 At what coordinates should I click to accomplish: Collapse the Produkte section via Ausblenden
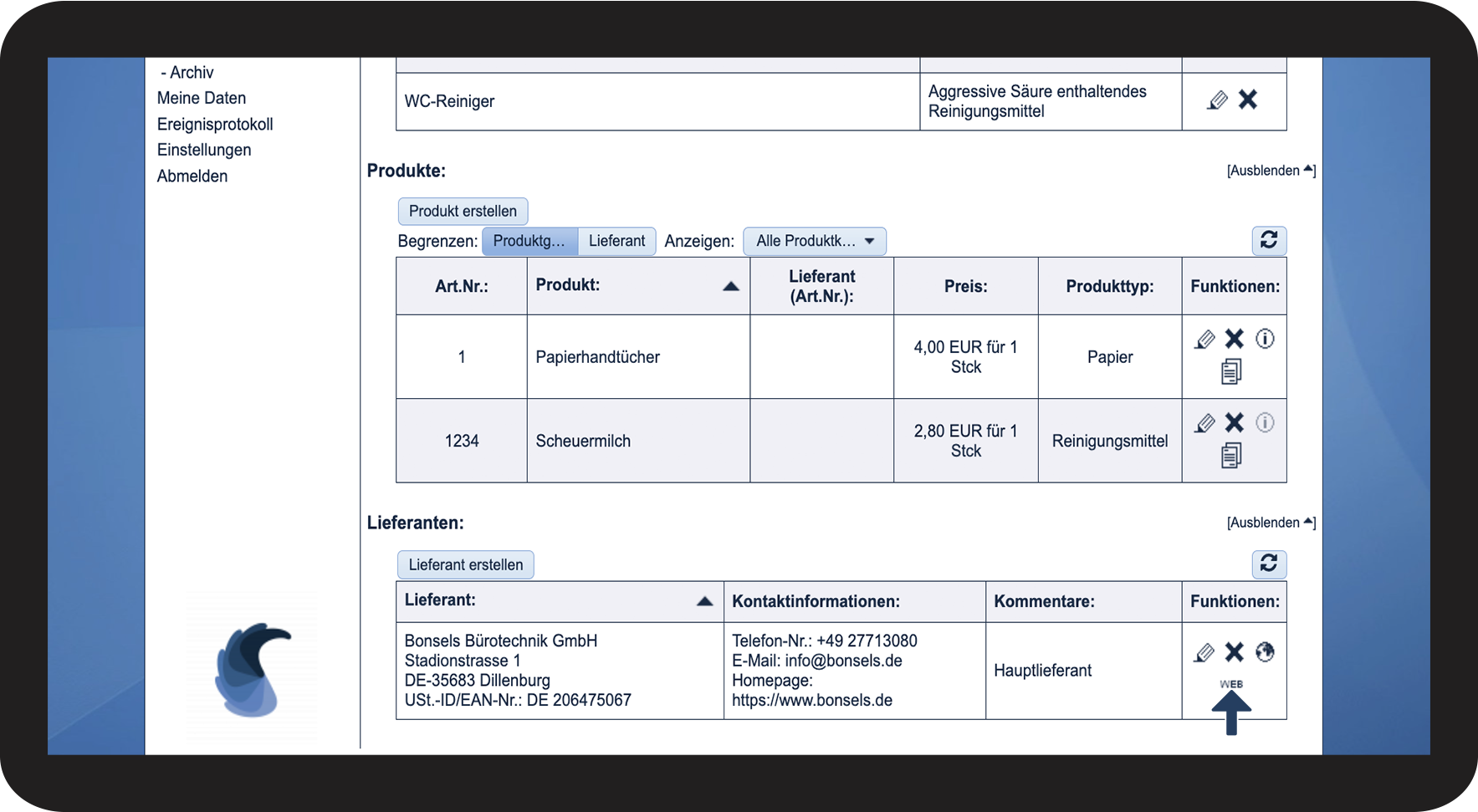click(1270, 171)
